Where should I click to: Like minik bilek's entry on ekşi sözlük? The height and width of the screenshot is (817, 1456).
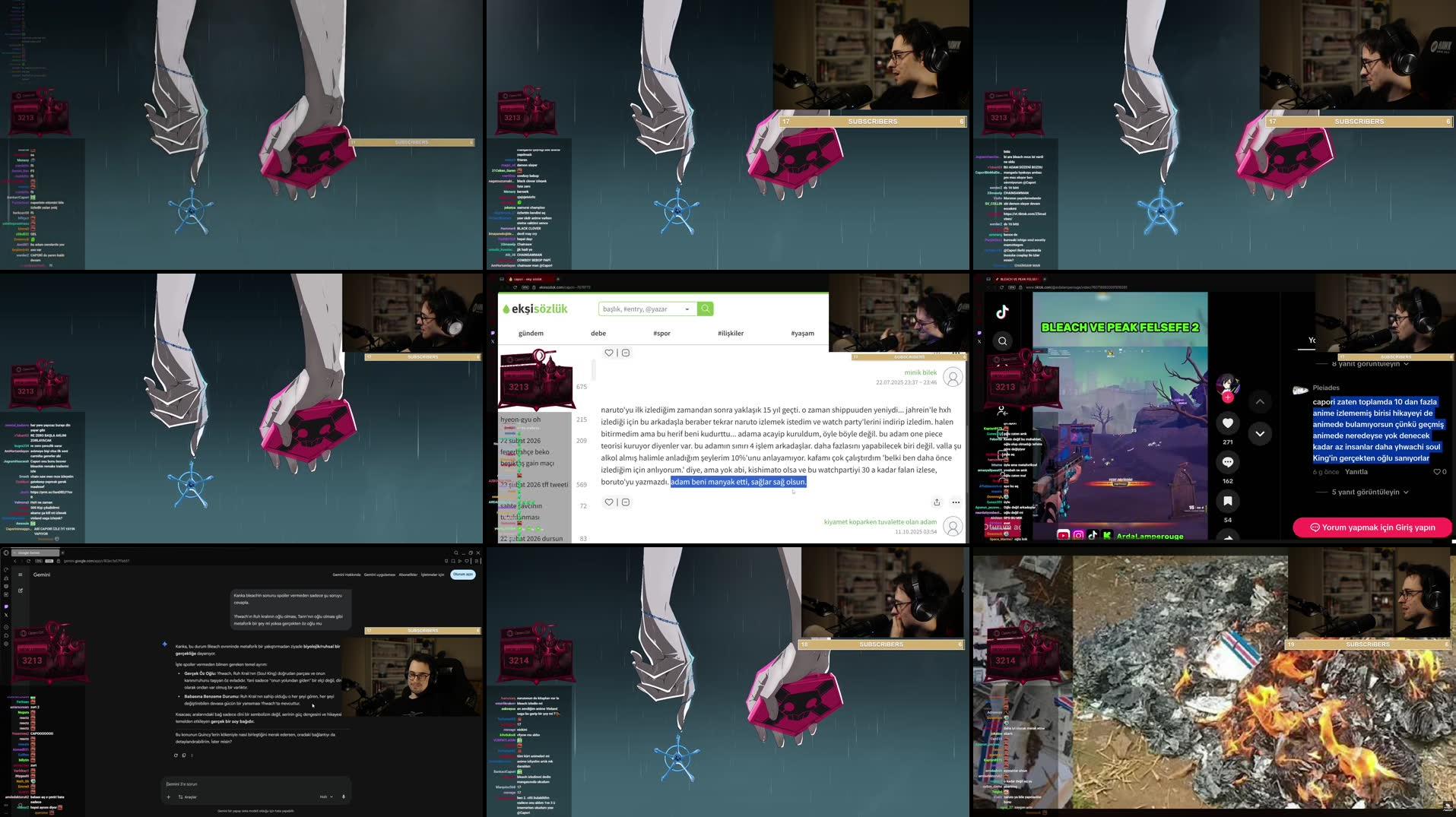610,502
